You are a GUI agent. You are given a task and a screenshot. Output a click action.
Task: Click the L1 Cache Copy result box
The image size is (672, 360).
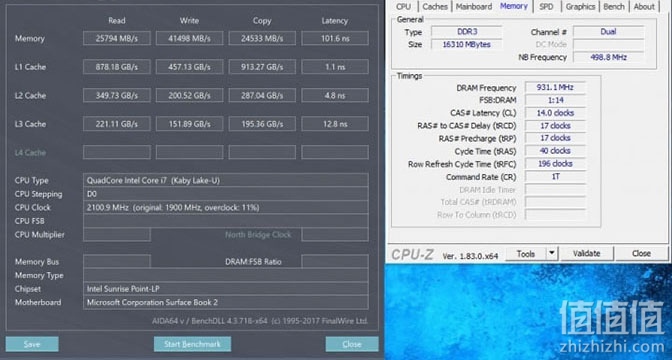coord(262,67)
